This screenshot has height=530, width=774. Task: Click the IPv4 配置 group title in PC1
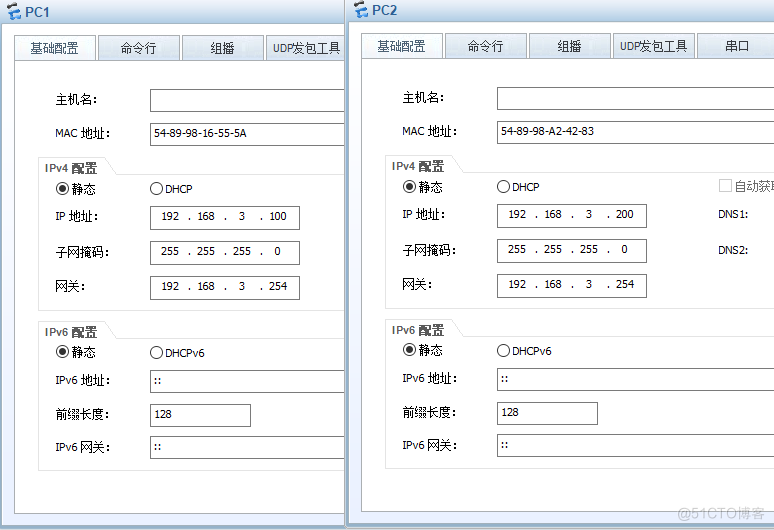71,168
